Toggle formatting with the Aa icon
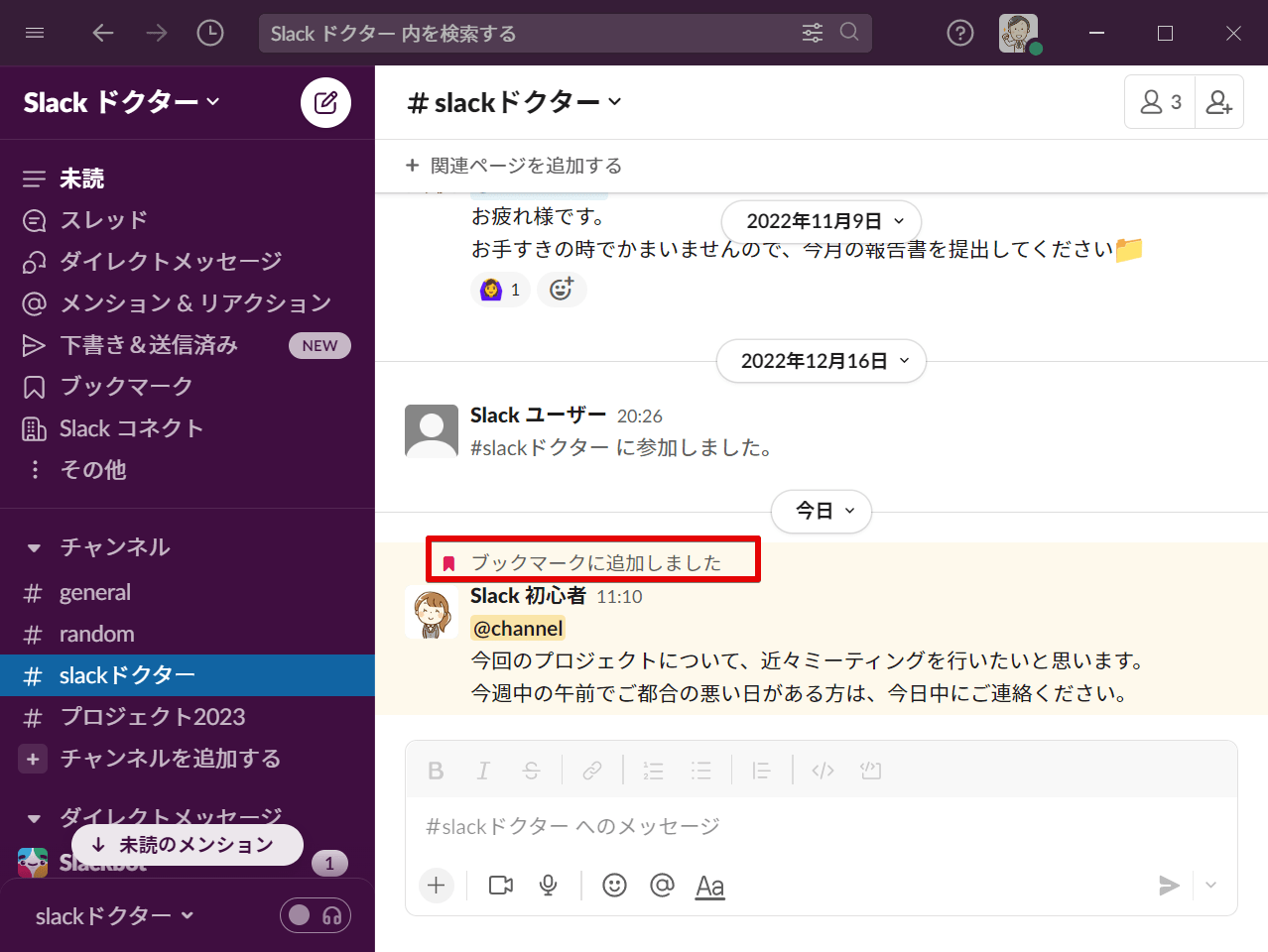This screenshot has width=1268, height=952. (709, 886)
